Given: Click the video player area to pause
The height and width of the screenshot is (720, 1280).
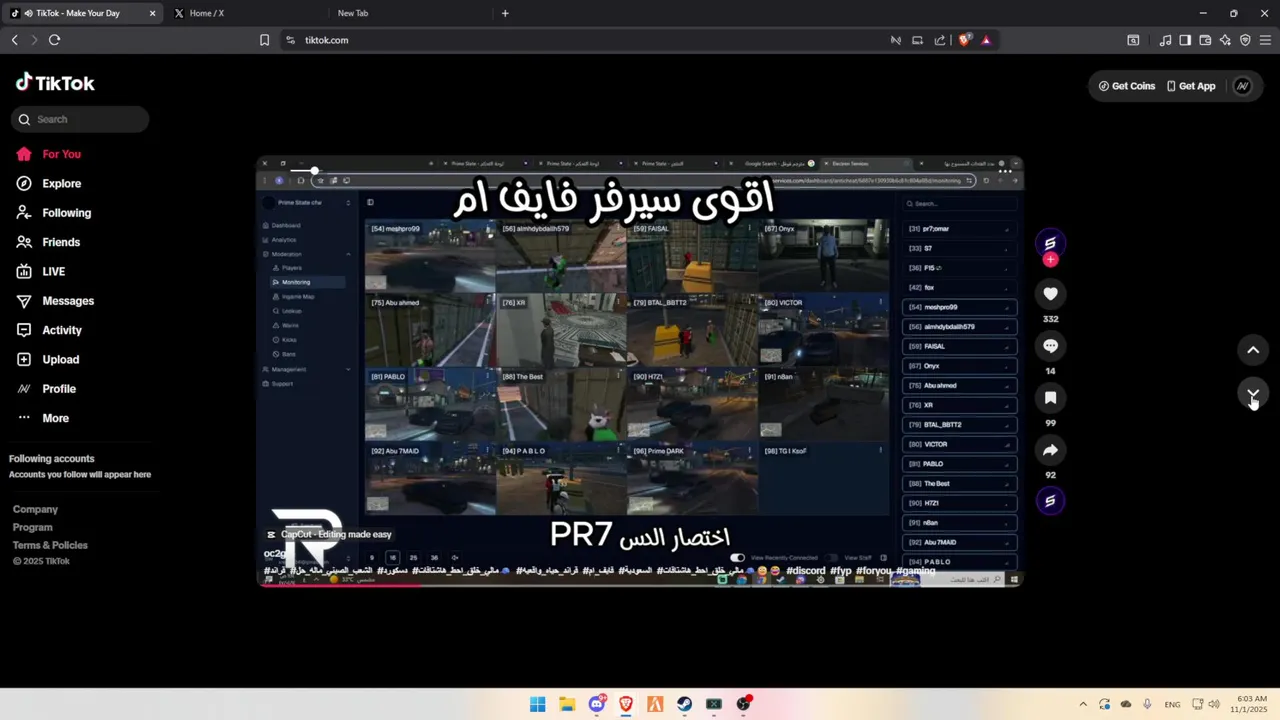Looking at the screenshot, I should (640, 371).
